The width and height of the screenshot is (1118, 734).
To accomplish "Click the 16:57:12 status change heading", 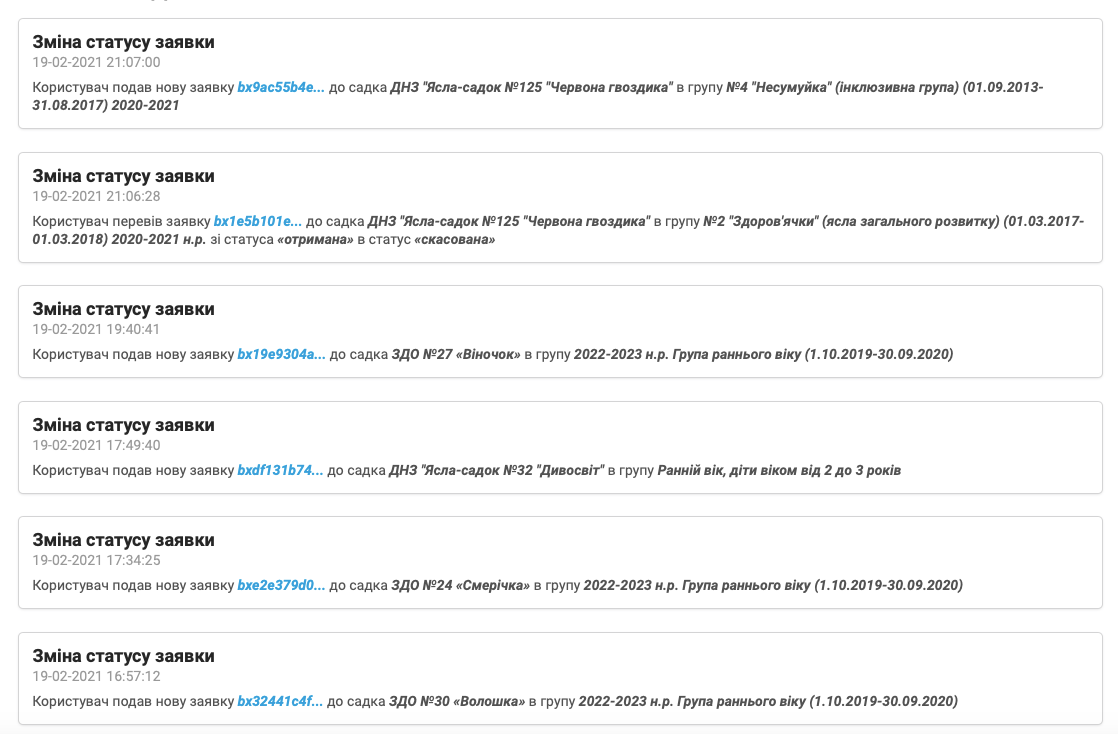I will 123,656.
